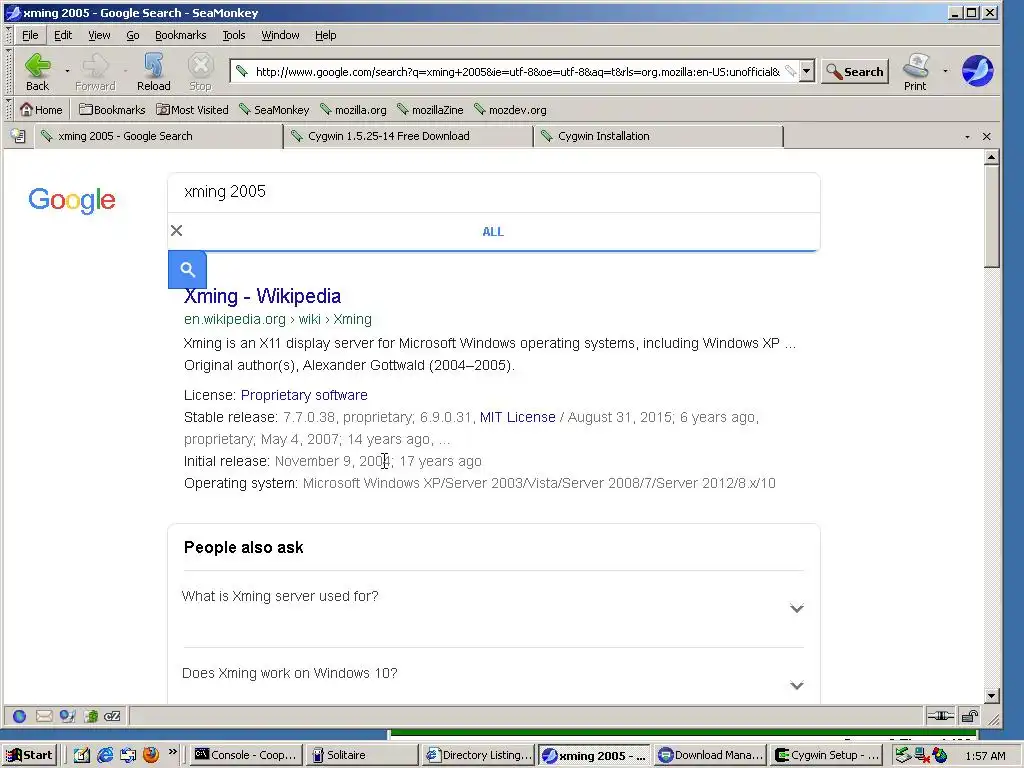Screen dimensions: 1024x768
Task: Select the ALL results filter tab
Action: pos(493,231)
